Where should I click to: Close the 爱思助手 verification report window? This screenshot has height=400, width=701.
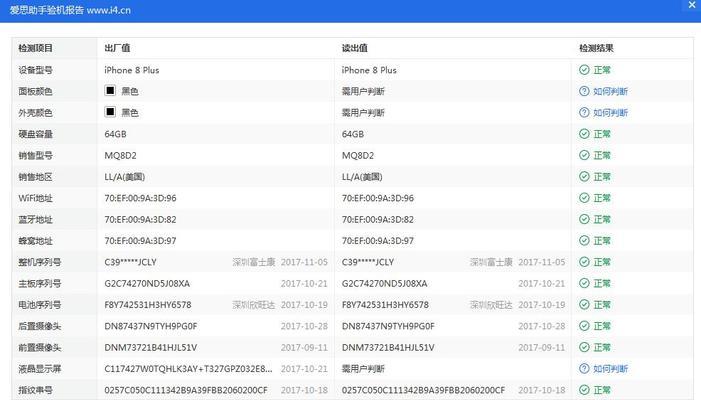(x=692, y=5)
